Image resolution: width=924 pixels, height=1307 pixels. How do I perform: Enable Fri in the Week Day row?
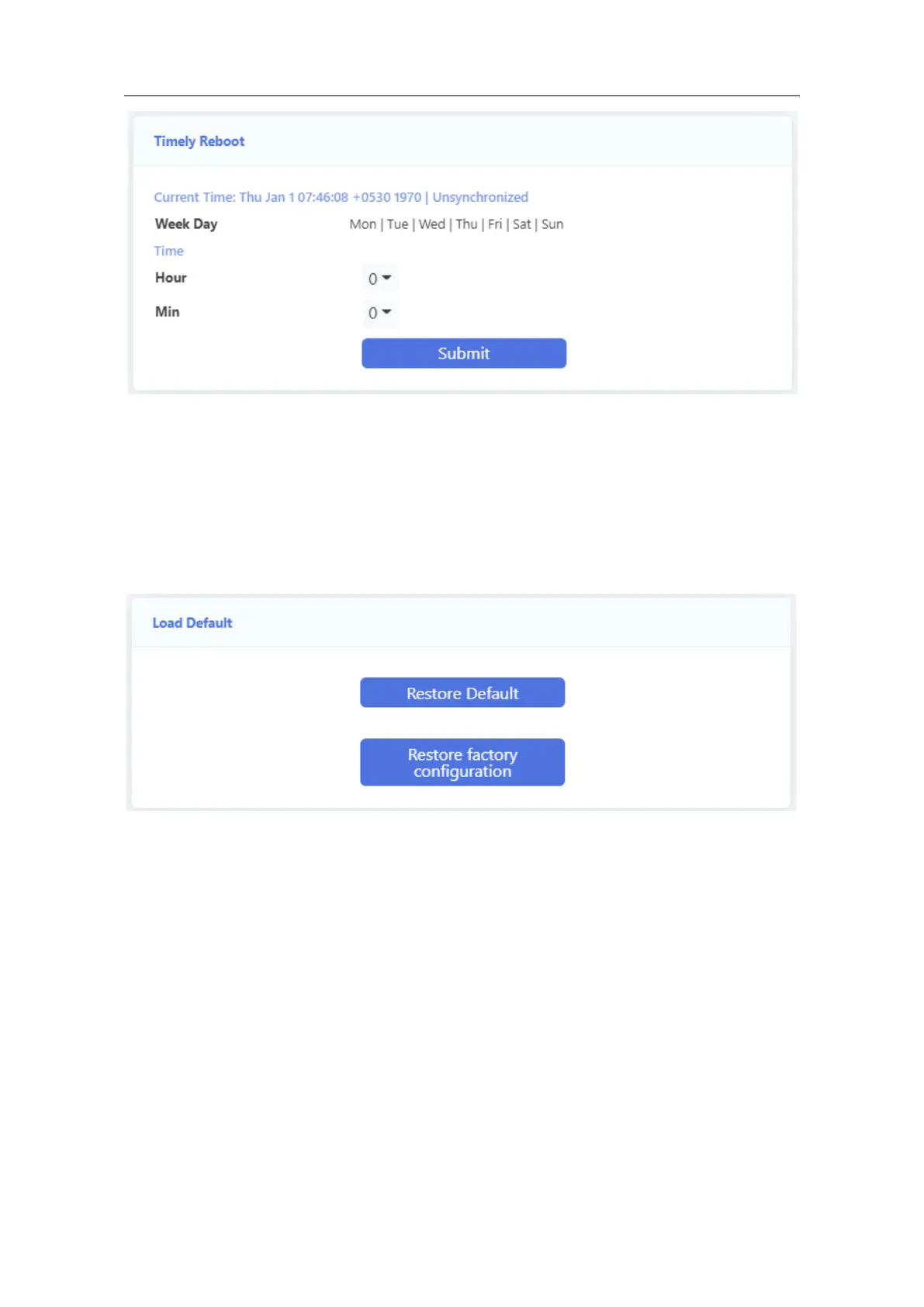pos(495,224)
